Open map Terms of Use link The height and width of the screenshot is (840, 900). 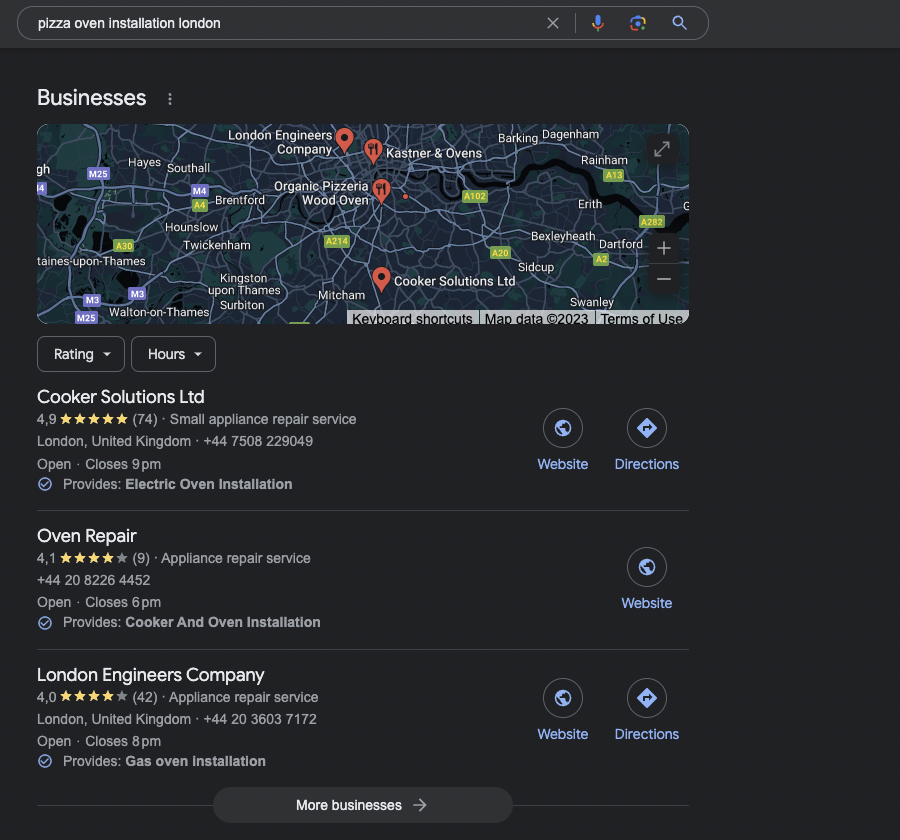click(x=642, y=319)
